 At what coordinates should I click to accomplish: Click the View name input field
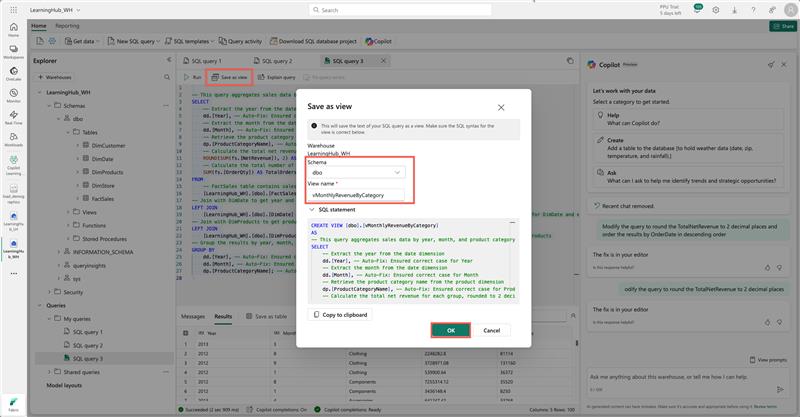(x=356, y=195)
